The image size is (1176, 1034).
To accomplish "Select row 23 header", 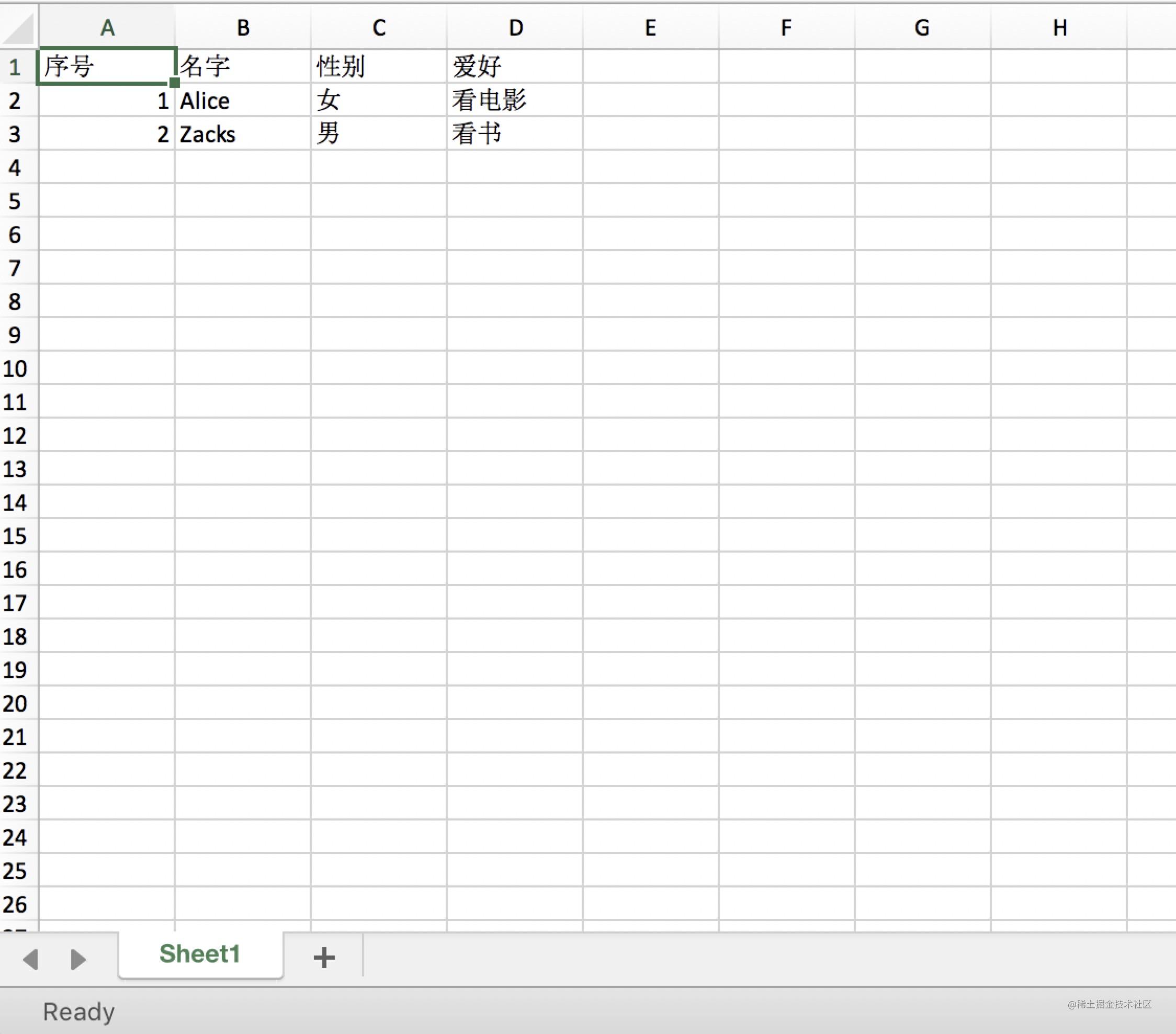I will (x=19, y=803).
